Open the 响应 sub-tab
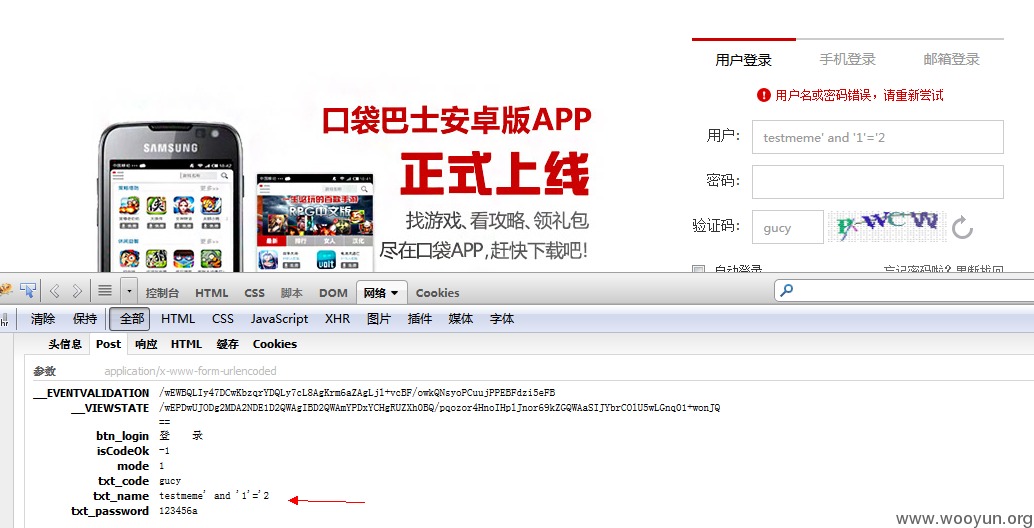The image size is (1034, 528). [x=146, y=344]
